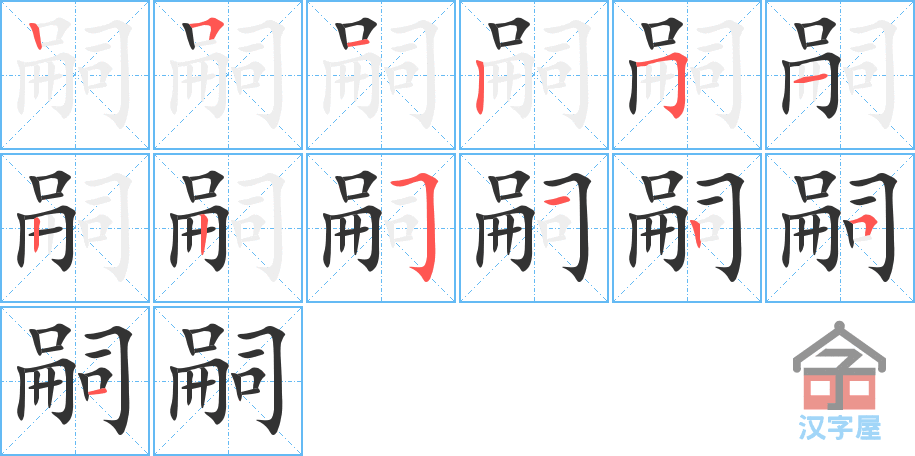
Task: Select the fifth stroke step tile
Action: pos(687,75)
